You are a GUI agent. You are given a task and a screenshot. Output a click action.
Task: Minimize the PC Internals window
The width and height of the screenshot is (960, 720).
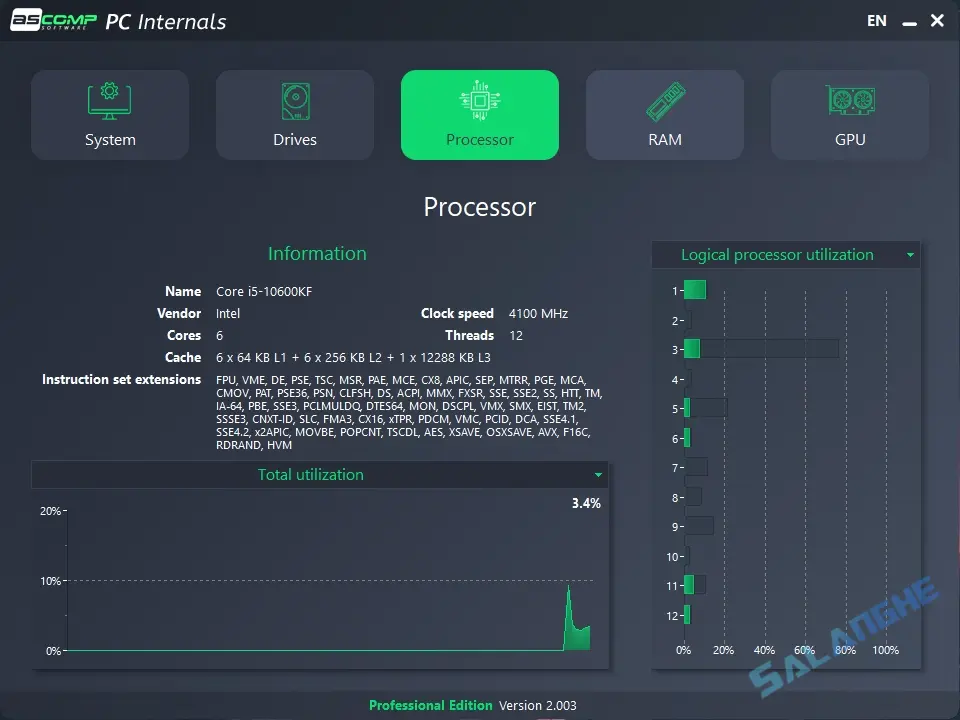tap(907, 21)
